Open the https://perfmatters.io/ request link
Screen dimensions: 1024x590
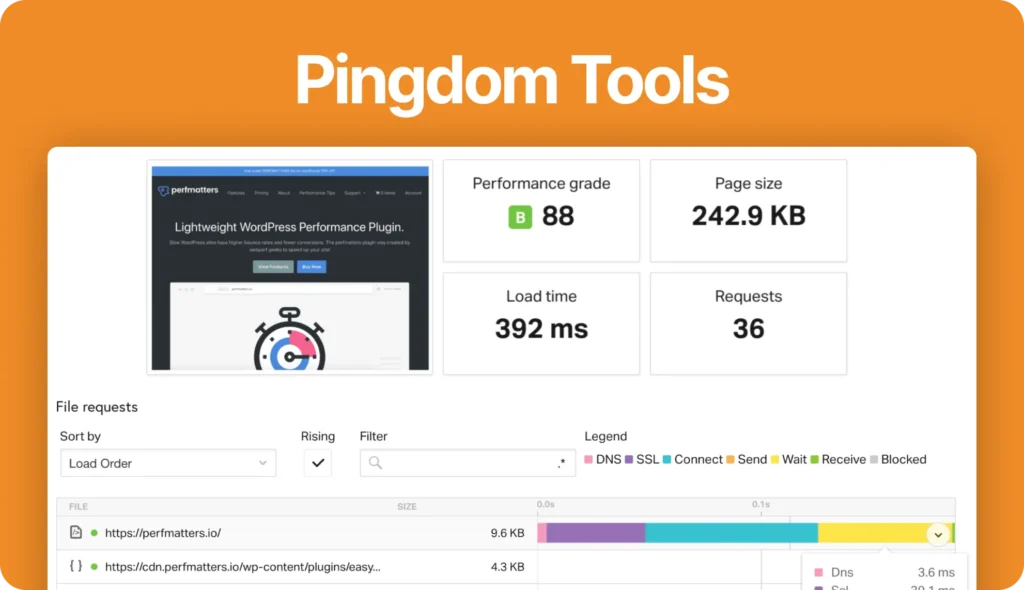[163, 534]
